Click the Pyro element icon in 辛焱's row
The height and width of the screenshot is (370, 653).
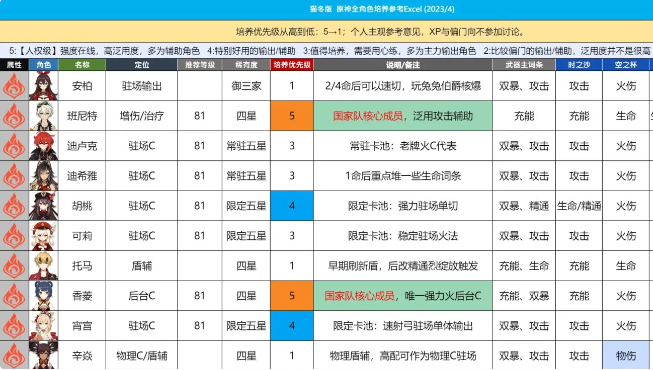14,355
